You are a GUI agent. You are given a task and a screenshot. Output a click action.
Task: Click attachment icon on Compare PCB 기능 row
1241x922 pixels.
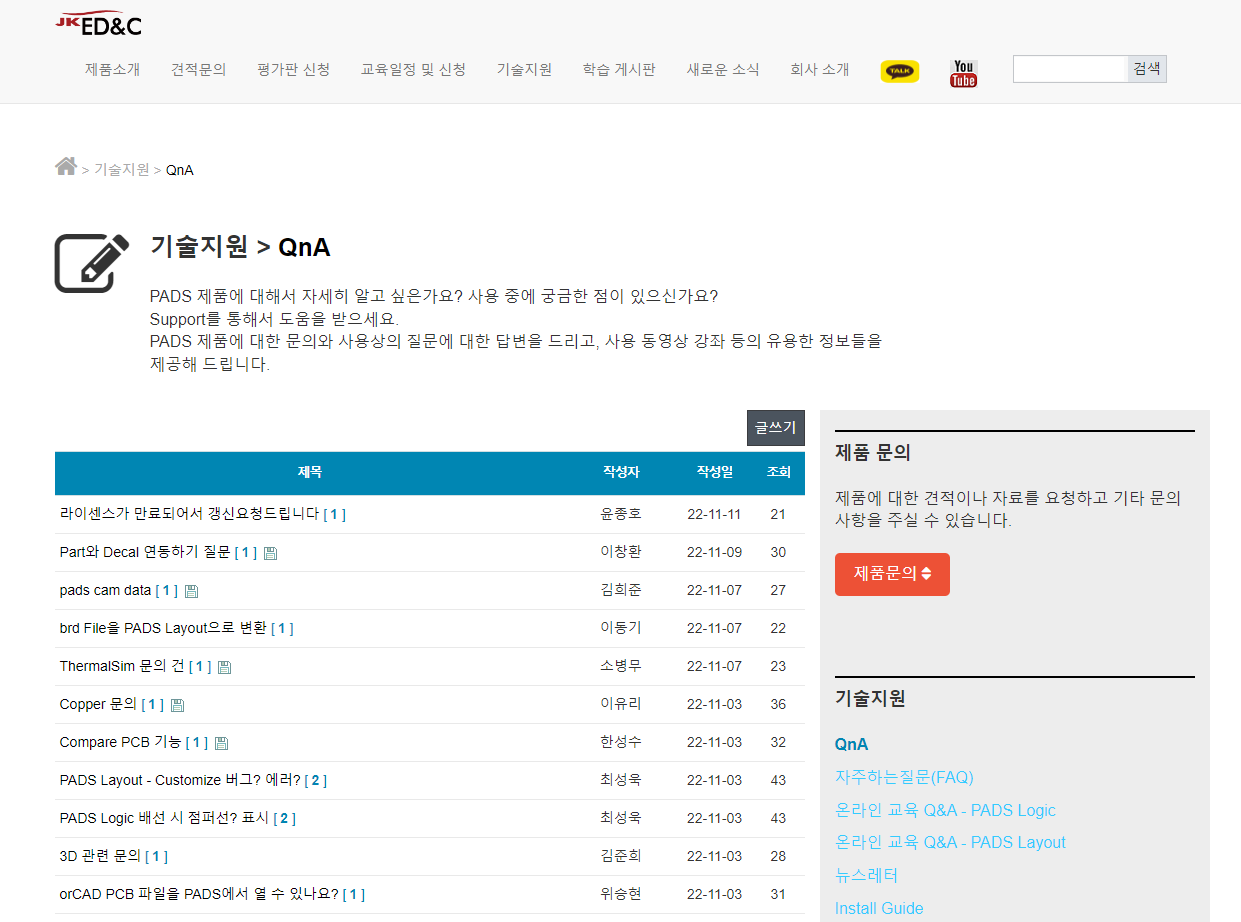point(221,743)
